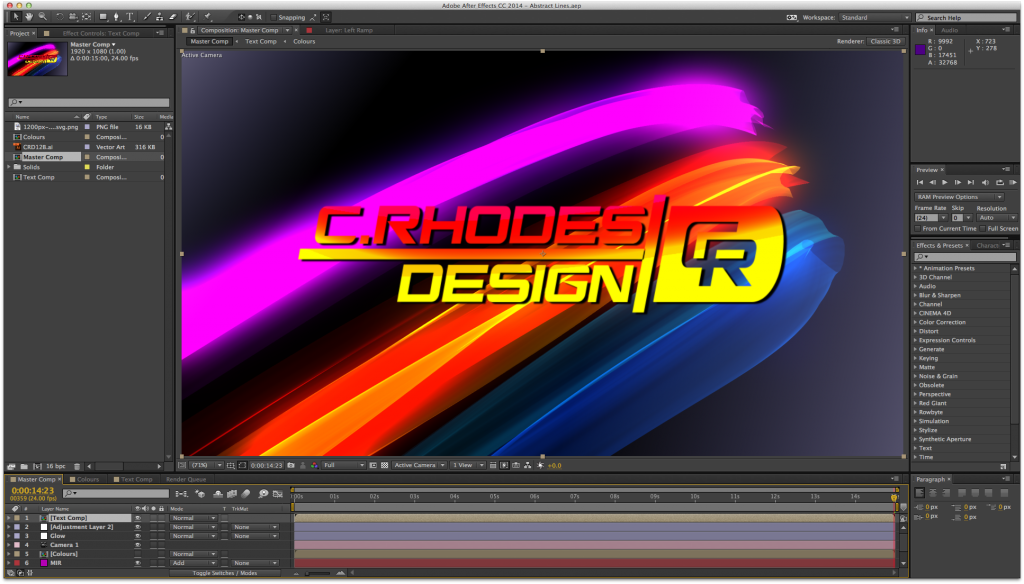Choose the Rectangle shape tool

coord(101,17)
